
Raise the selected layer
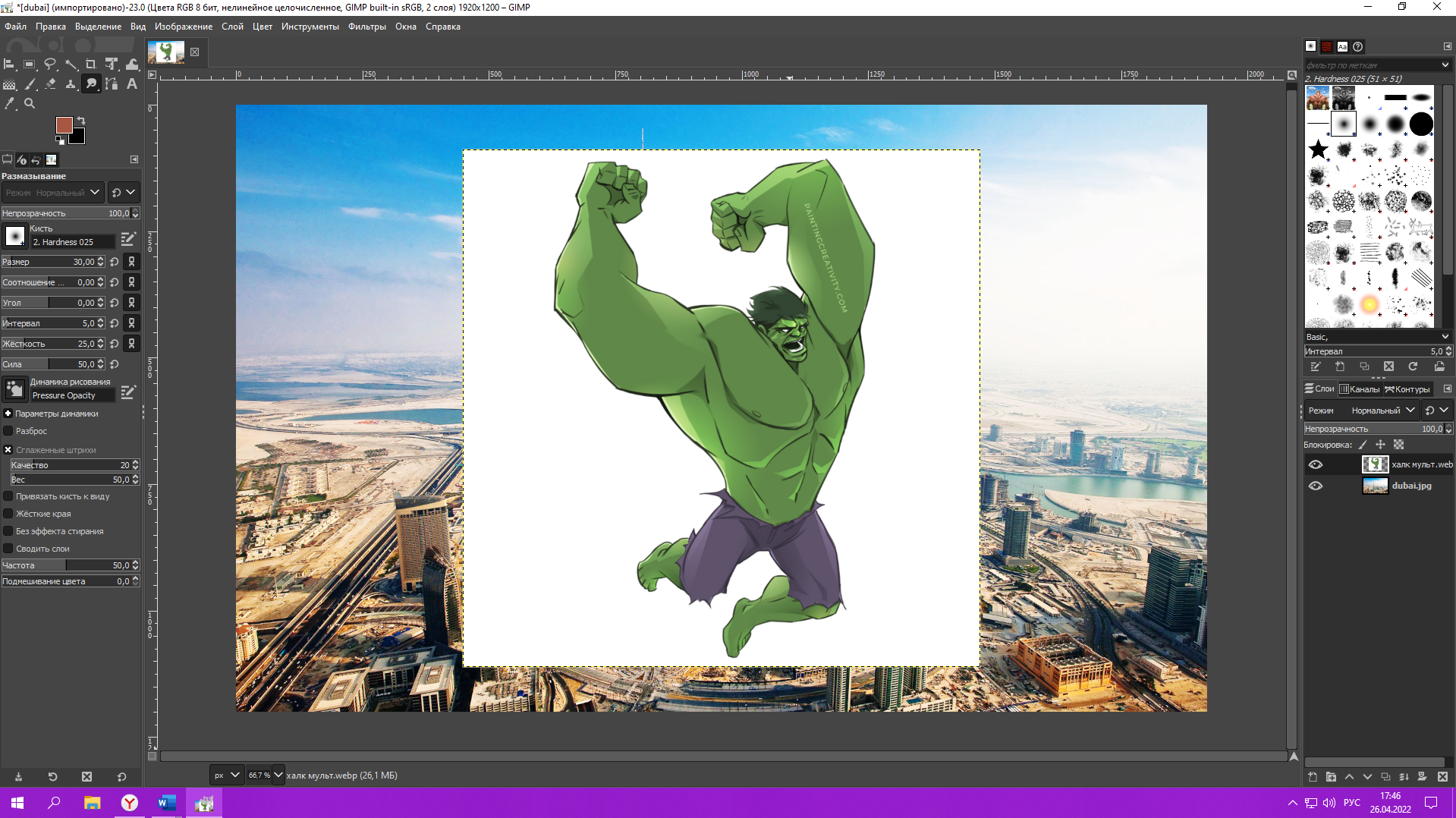(x=1349, y=777)
